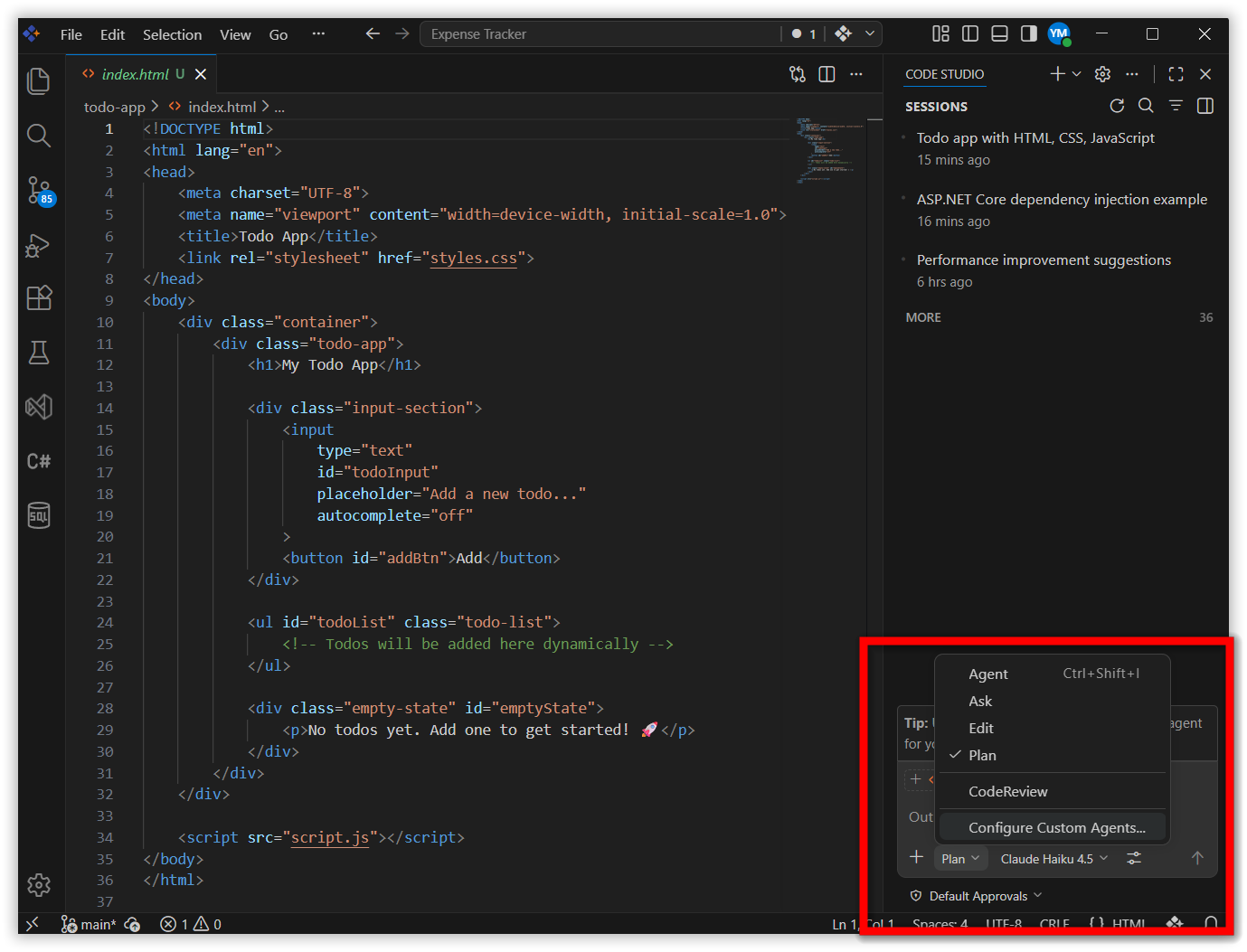Click Configure Custom Agents...
This screenshot has height=952, width=1247.
pos(1053,827)
